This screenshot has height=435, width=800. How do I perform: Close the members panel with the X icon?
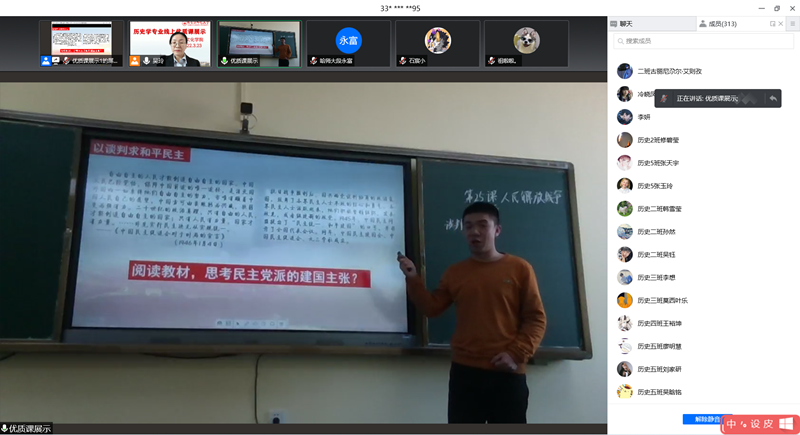pyautogui.click(x=780, y=23)
